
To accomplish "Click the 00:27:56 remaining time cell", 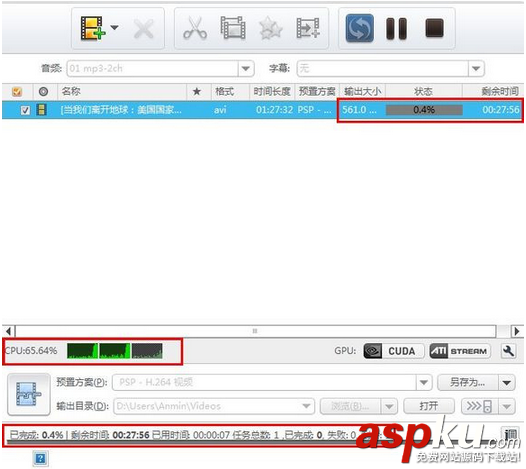I will coord(501,110).
